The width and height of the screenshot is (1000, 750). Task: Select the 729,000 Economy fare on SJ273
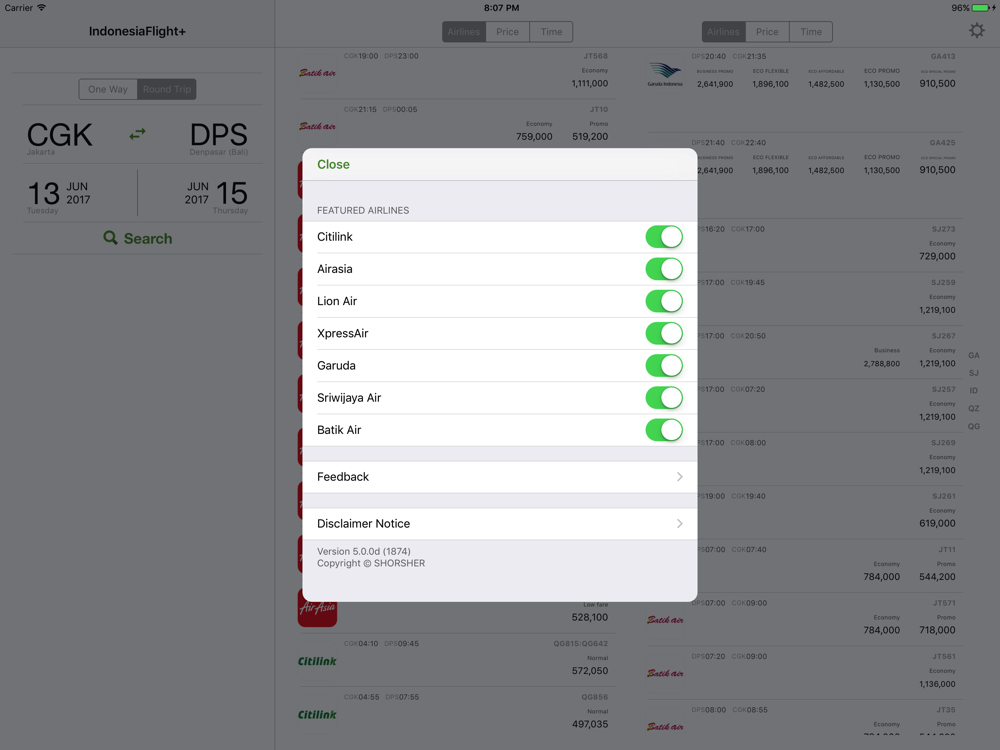point(938,256)
